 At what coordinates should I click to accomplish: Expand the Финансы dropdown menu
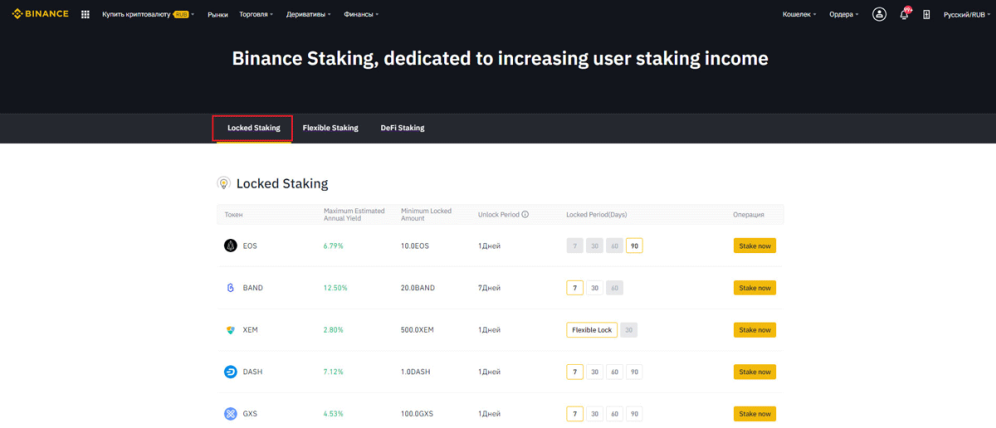click(361, 14)
